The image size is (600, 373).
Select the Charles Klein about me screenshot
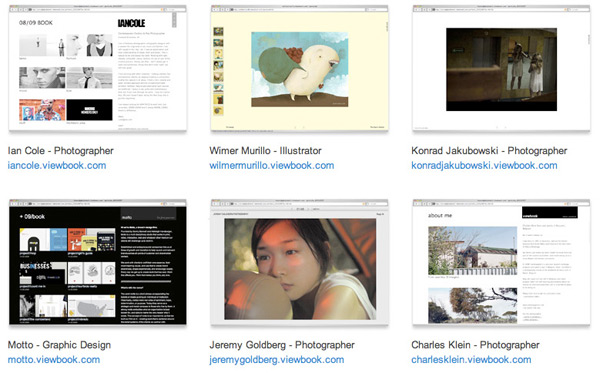point(501,262)
